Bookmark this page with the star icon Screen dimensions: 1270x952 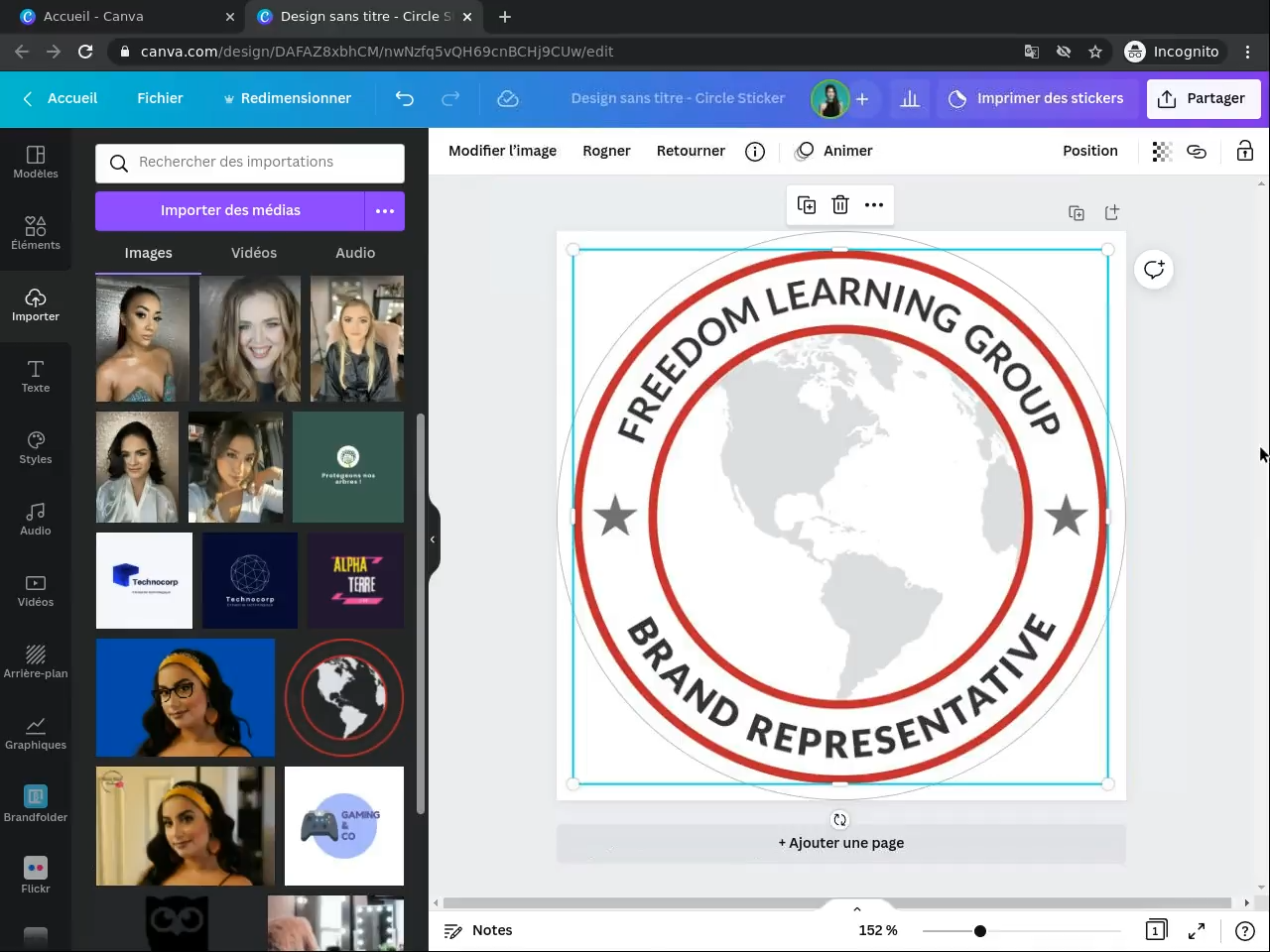tap(1095, 52)
